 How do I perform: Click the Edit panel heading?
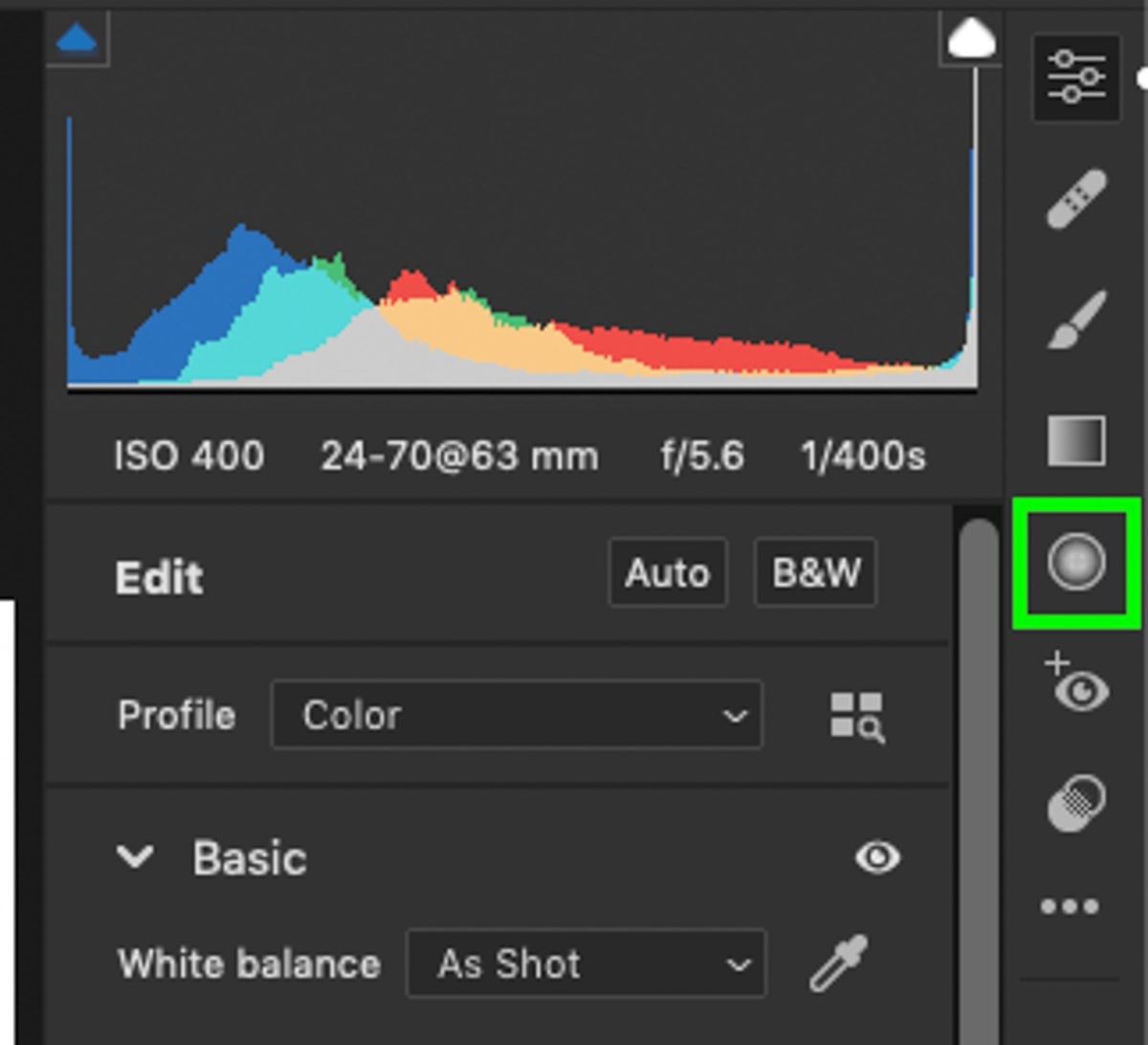click(x=159, y=578)
